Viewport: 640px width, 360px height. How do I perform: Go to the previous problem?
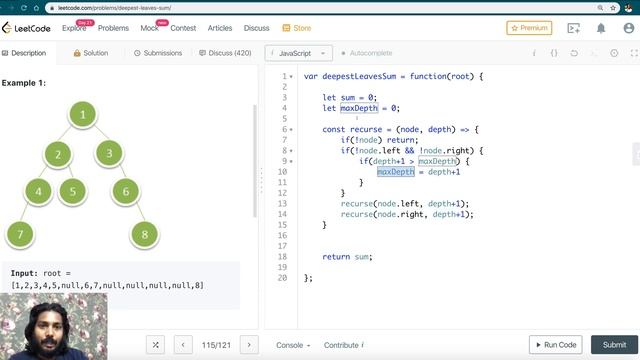183,345
